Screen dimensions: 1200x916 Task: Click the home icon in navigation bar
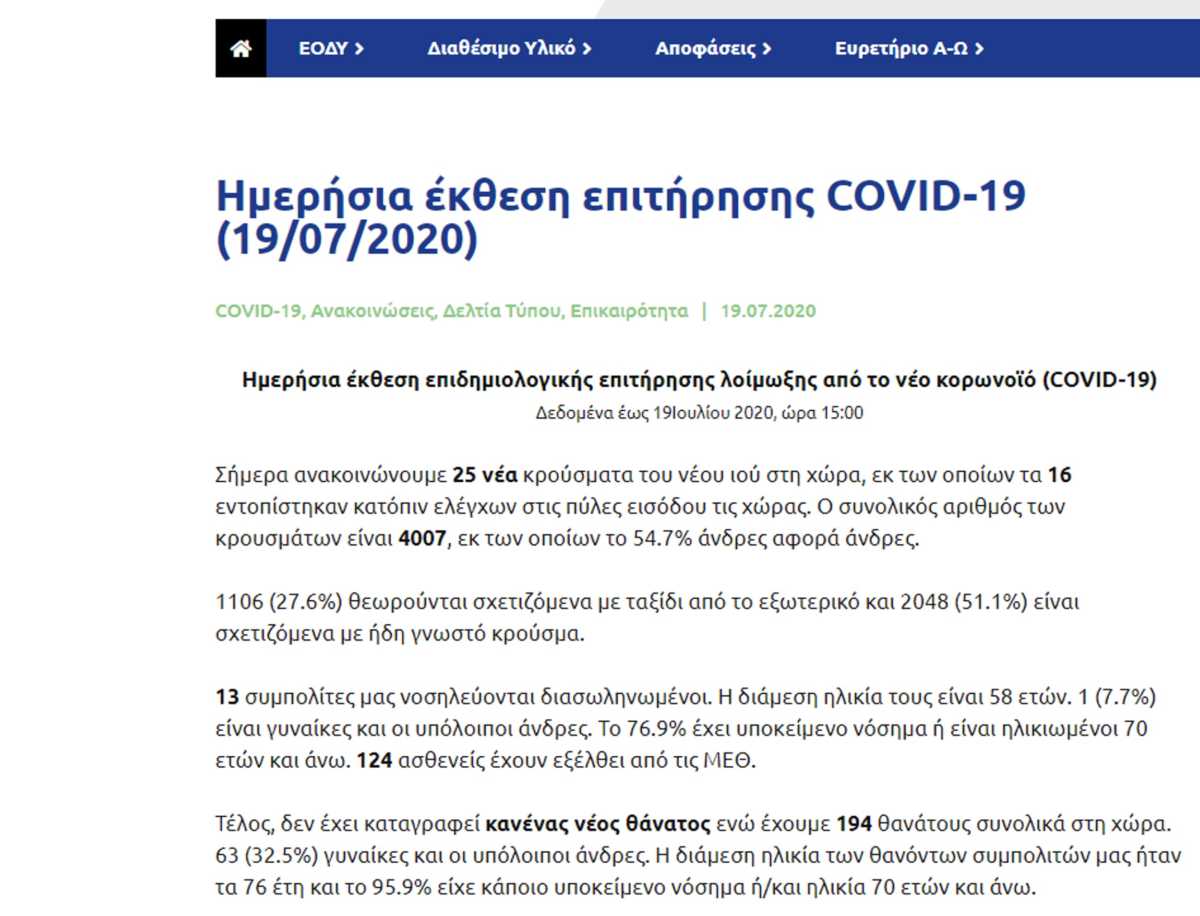pos(241,48)
